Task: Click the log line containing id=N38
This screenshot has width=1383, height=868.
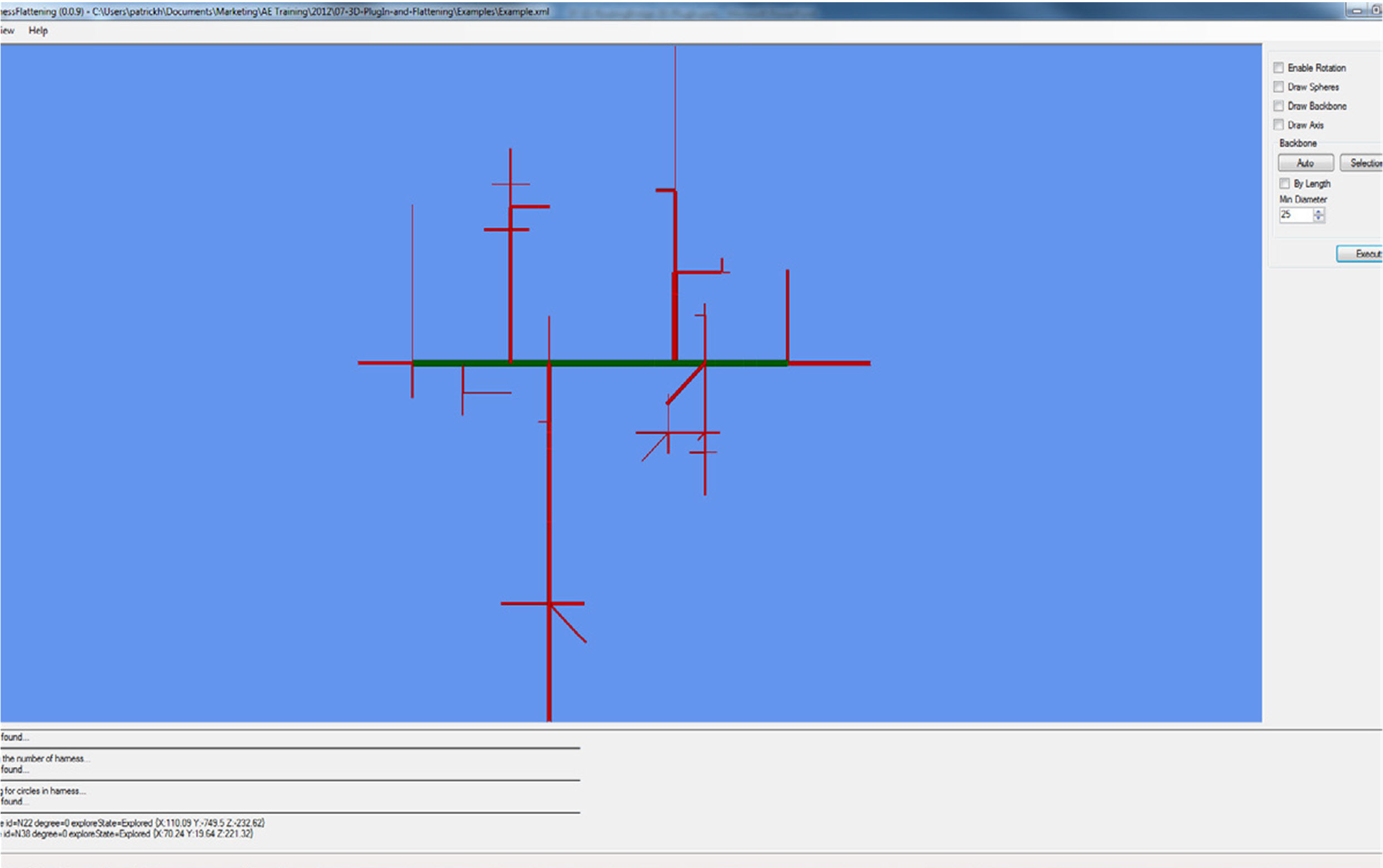Action: [x=127, y=834]
